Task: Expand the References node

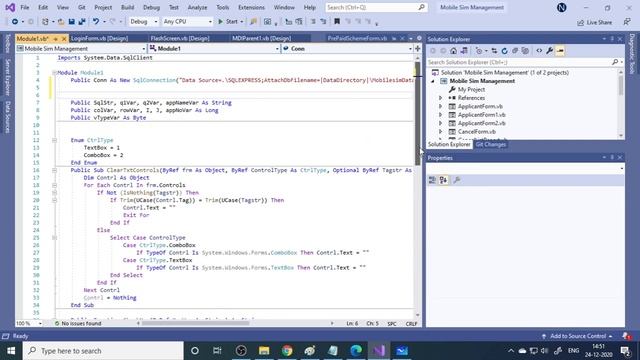Action: pos(440,98)
